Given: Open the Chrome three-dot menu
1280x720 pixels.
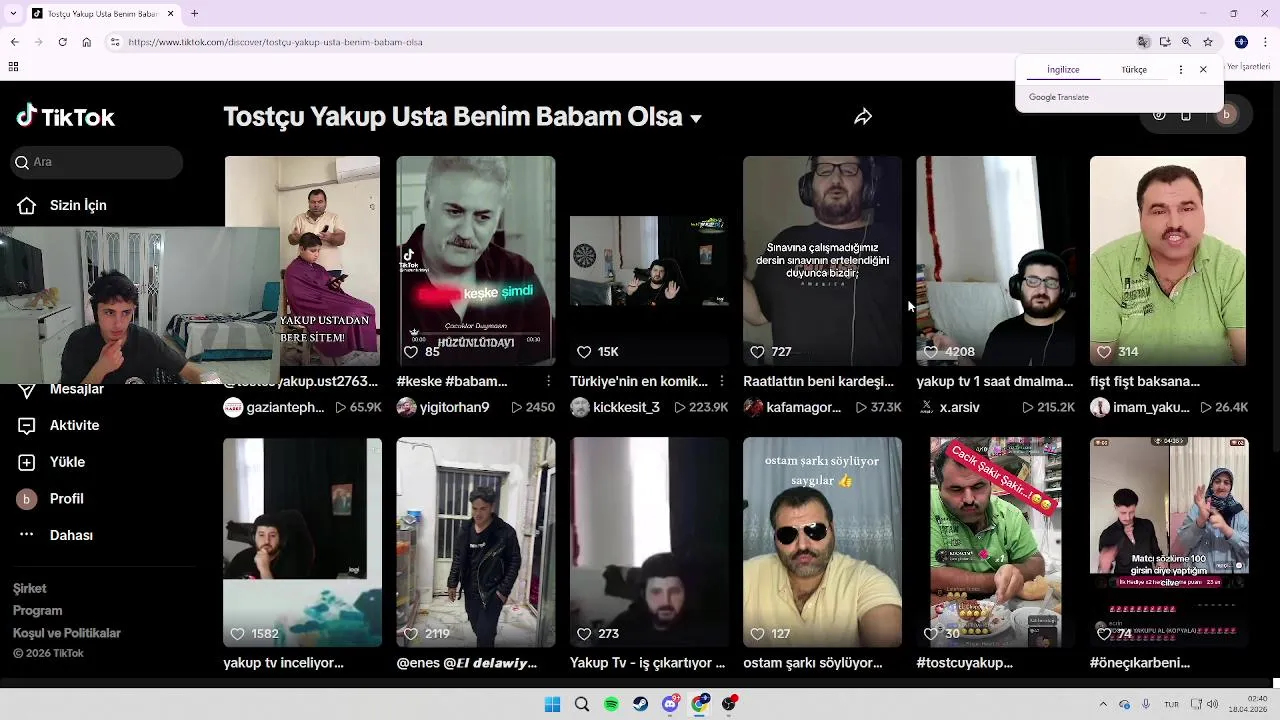Looking at the screenshot, I should [x=1264, y=42].
